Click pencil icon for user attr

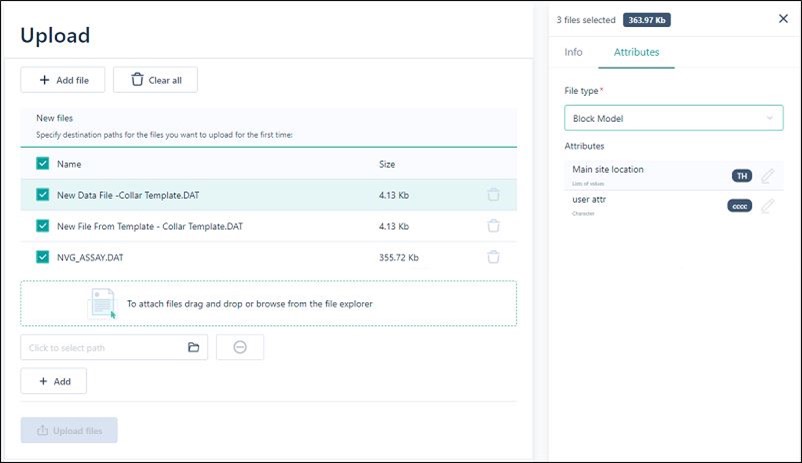767,206
